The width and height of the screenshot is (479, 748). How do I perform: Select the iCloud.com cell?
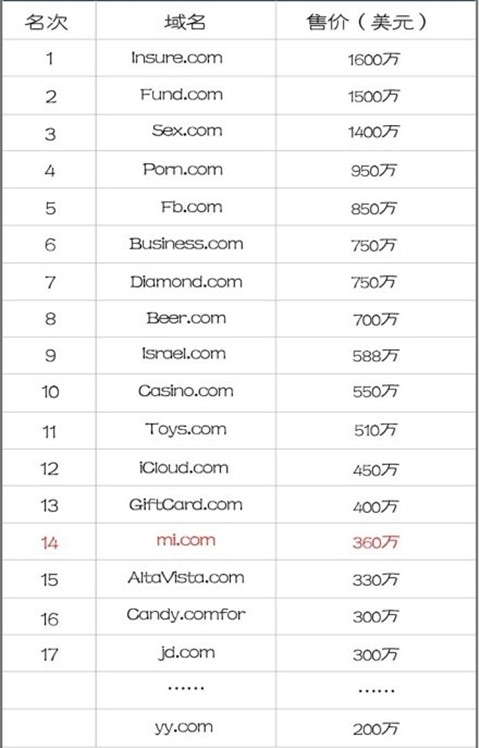click(x=184, y=468)
